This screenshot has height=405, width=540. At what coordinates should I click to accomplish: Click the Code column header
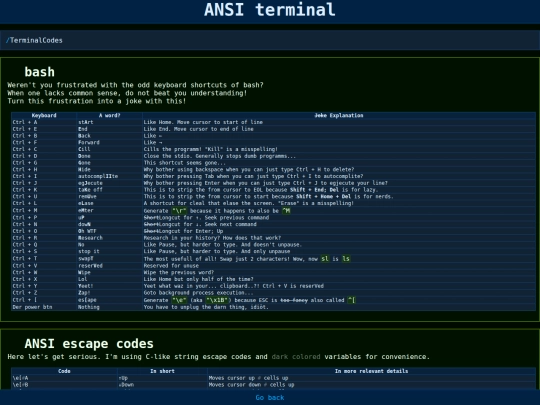pyautogui.click(x=64, y=371)
